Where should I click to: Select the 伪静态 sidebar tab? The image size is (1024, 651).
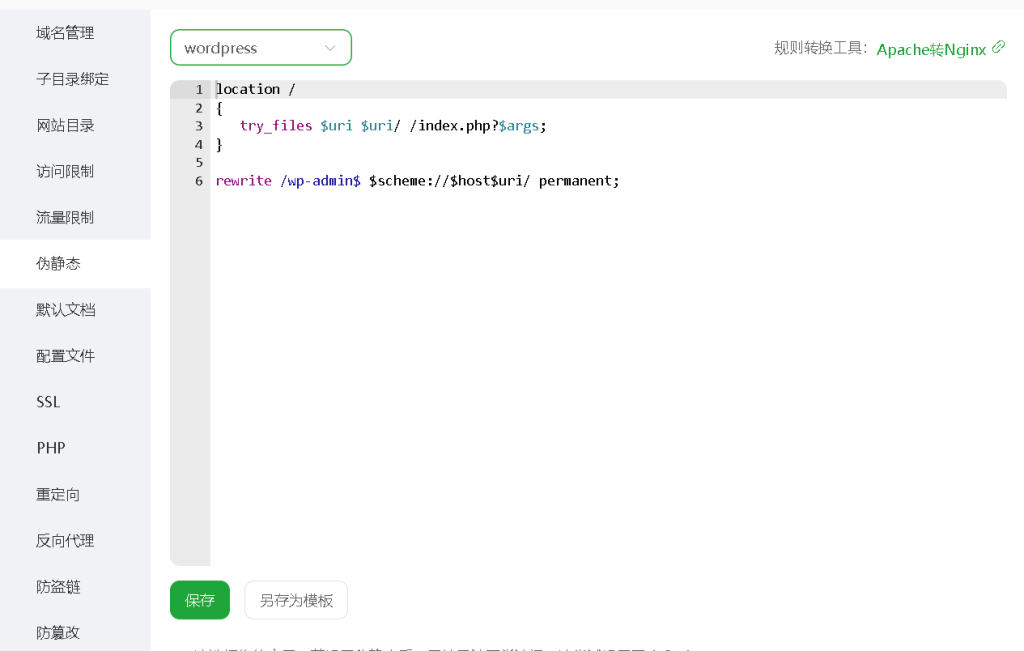tap(58, 264)
